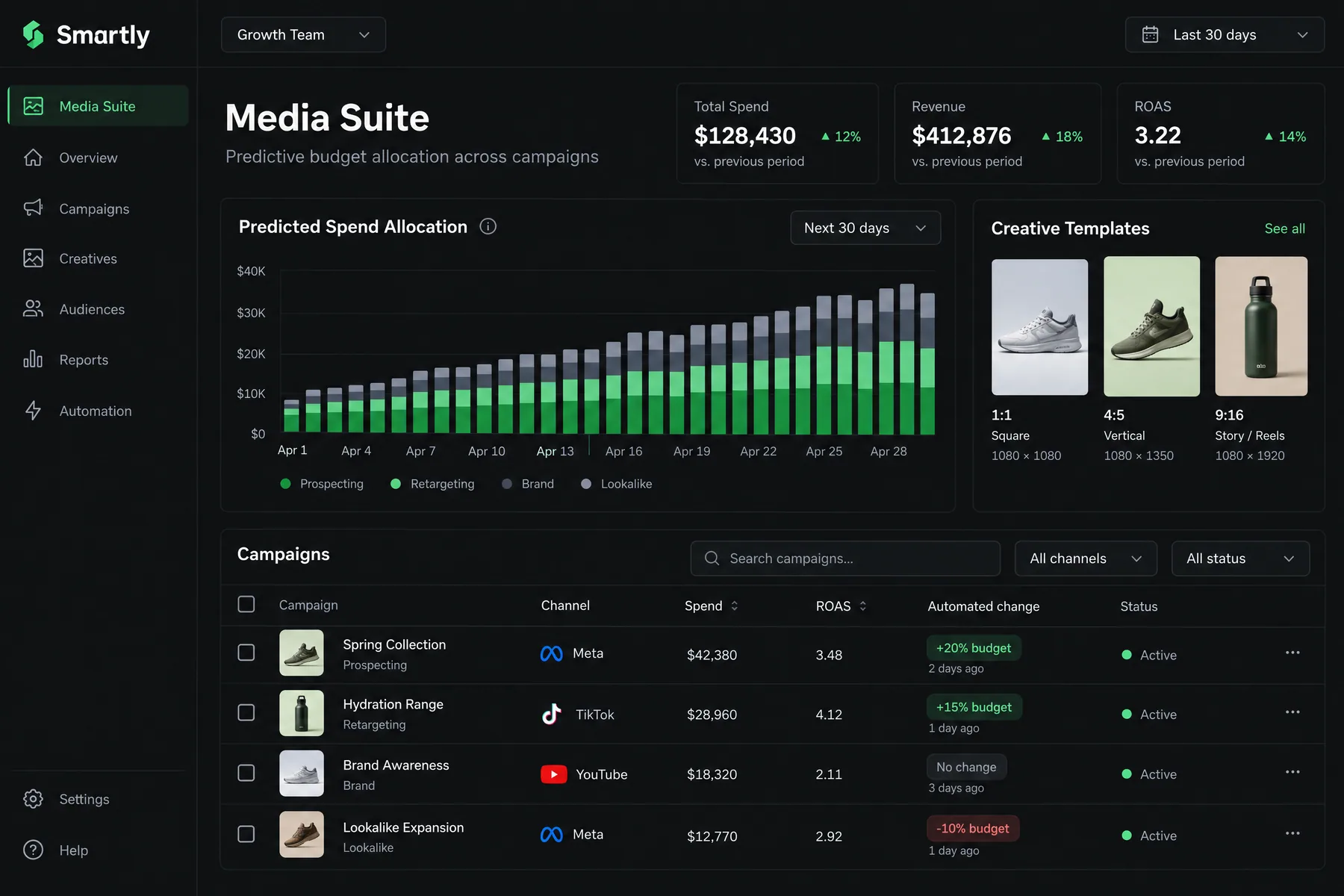Open more options for Spring Collection
The width and height of the screenshot is (1344, 896).
[1292, 653]
